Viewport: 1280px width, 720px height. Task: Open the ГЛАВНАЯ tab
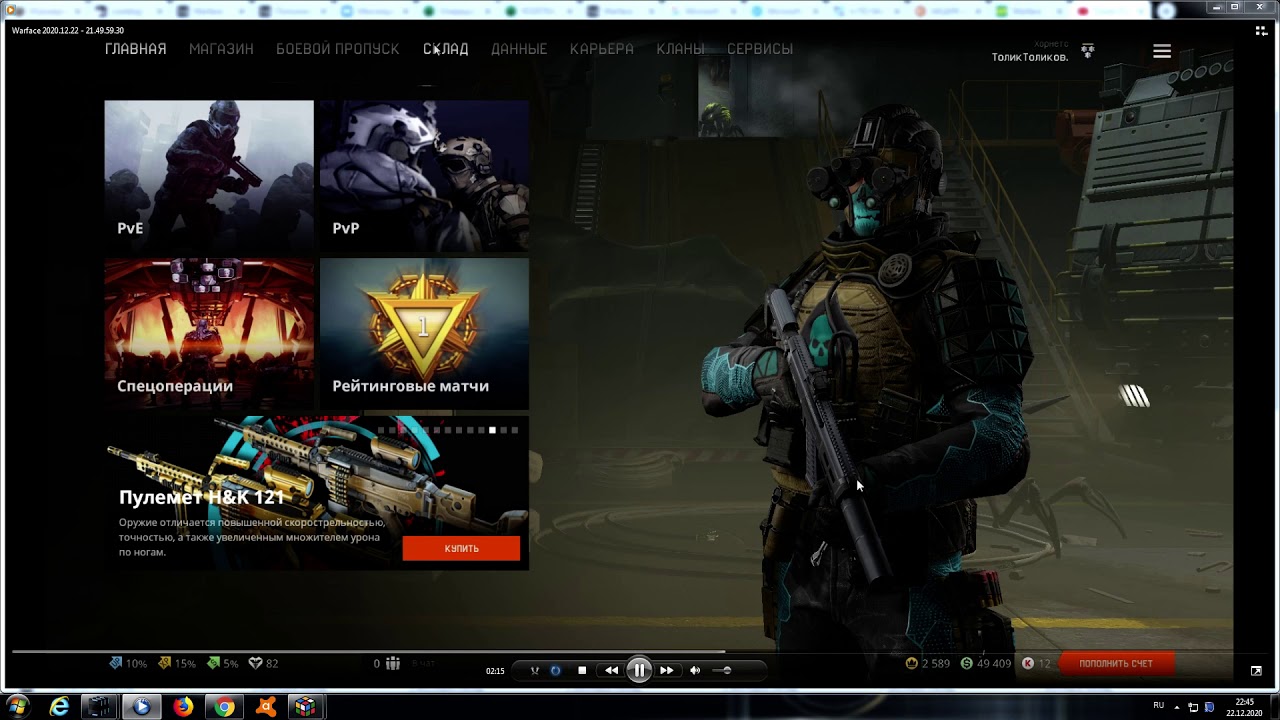(x=136, y=49)
